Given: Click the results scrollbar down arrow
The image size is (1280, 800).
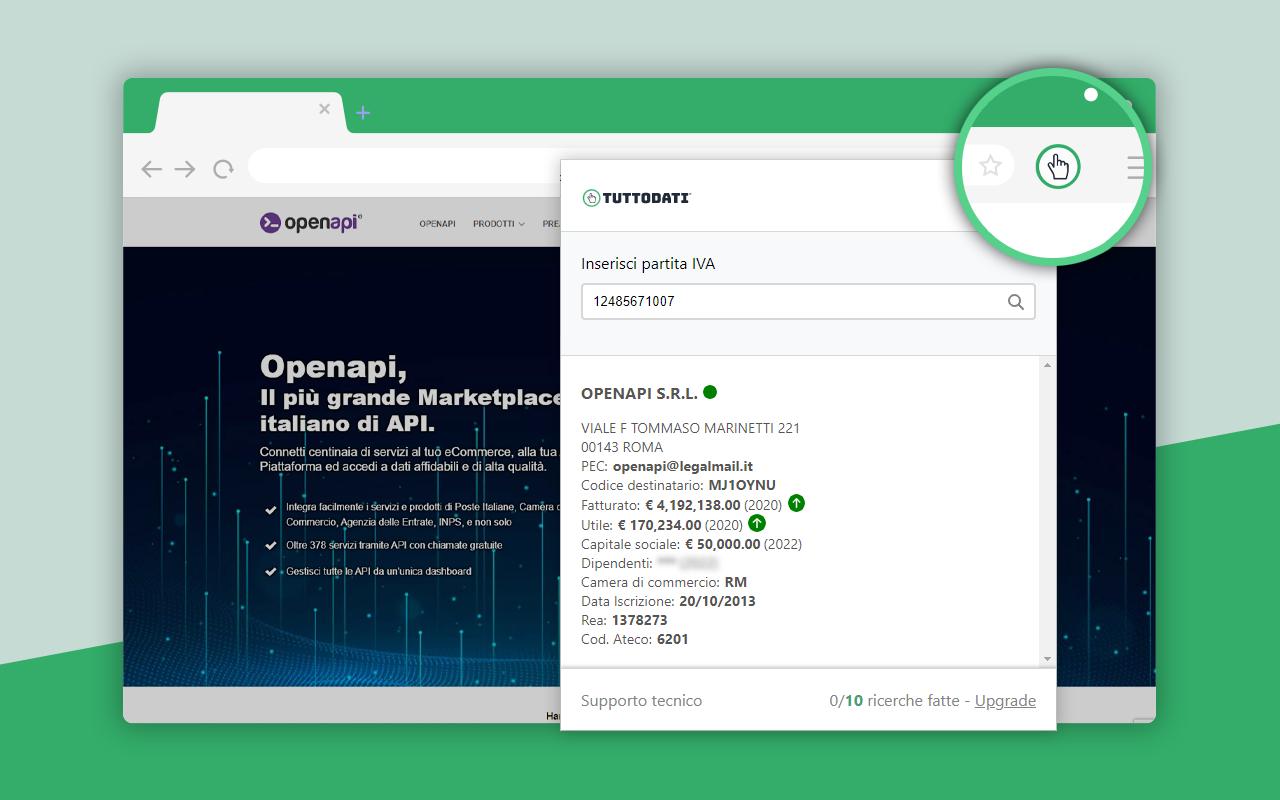Looking at the screenshot, I should (1047, 658).
